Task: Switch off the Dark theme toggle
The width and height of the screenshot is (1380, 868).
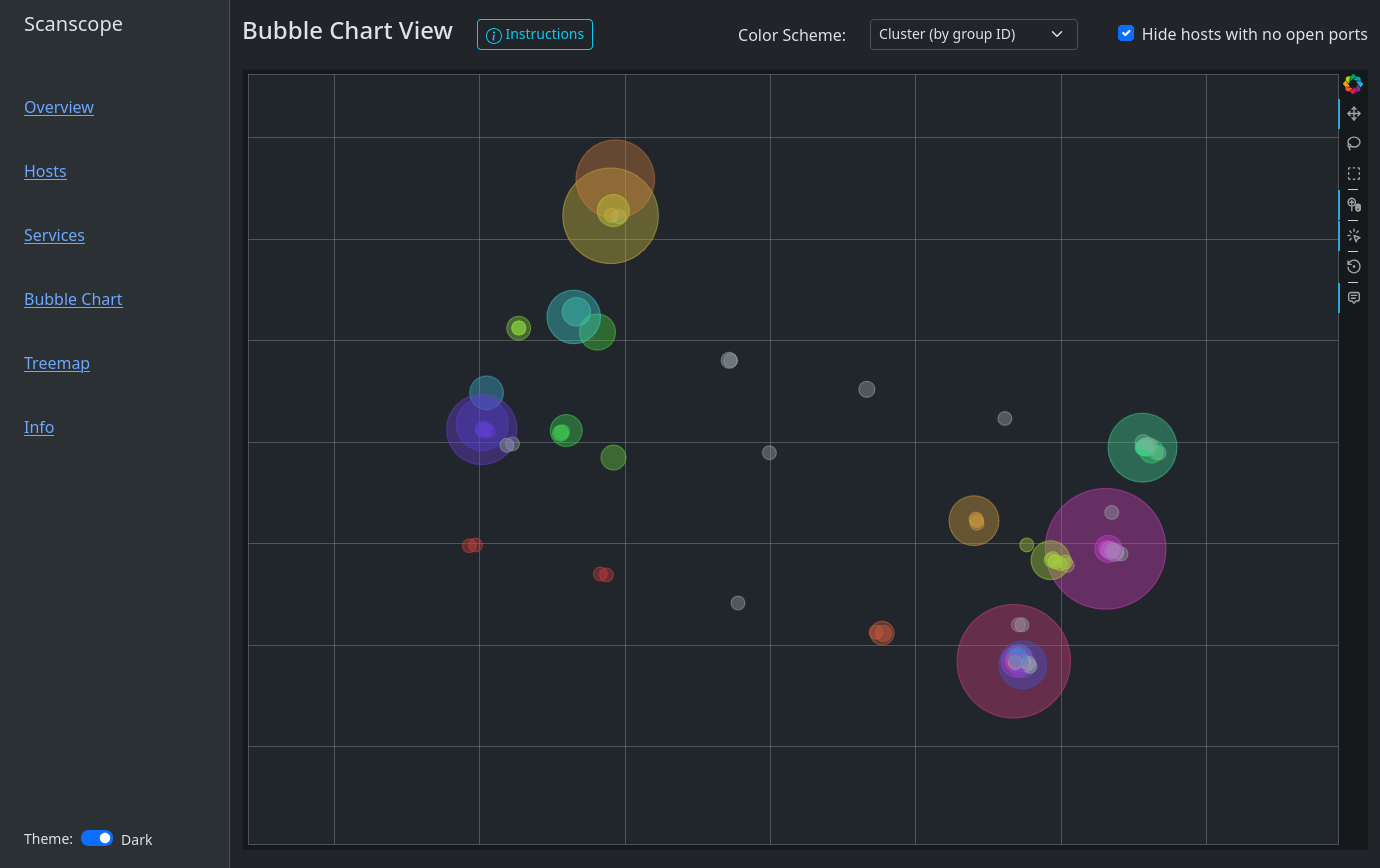Action: pos(97,838)
